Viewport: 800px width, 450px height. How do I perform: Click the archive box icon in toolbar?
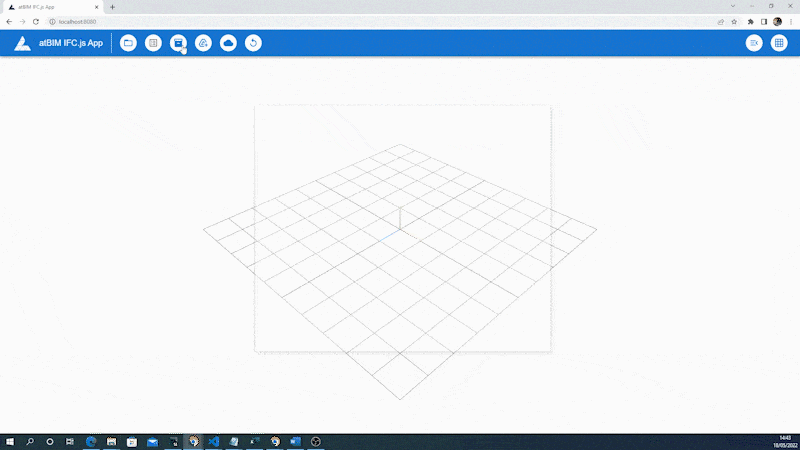[x=178, y=43]
